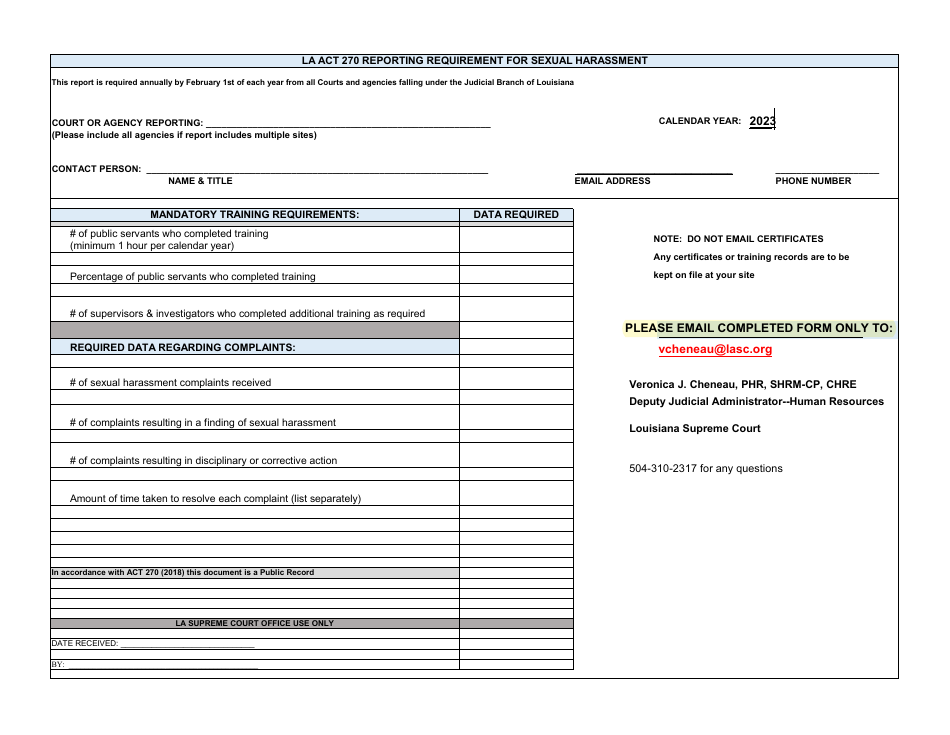Open the vcheneau@lasc.org email link
Viewport: 950px width, 735px height.
(715, 349)
